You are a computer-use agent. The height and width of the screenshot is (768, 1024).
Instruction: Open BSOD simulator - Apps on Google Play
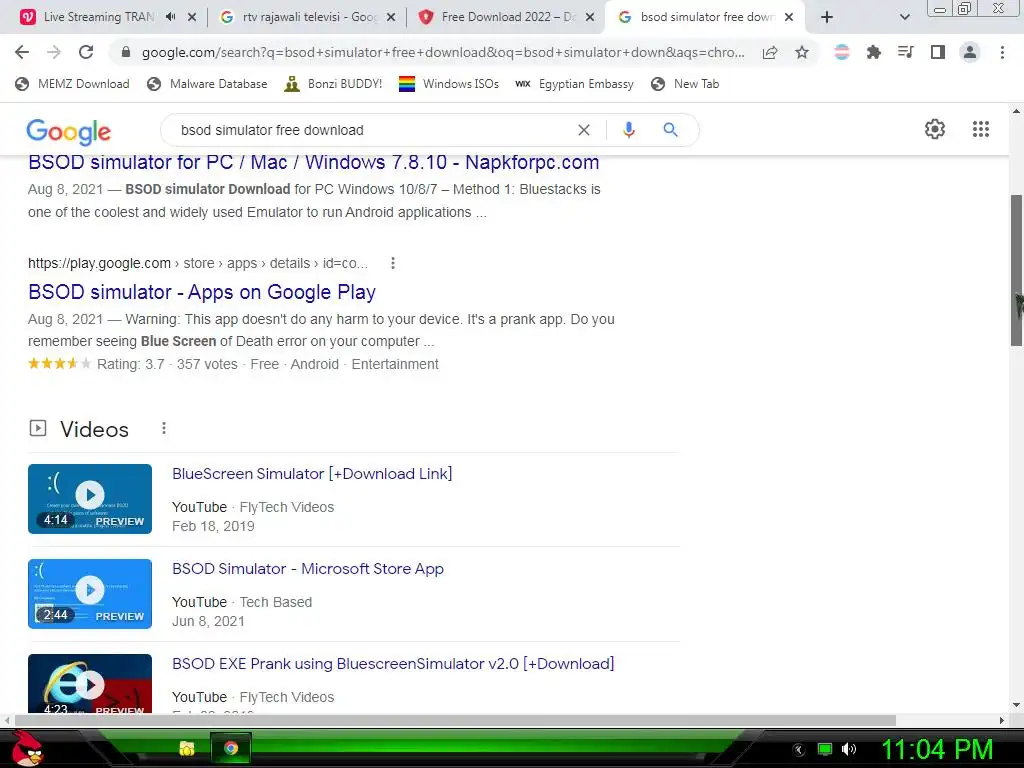click(x=202, y=292)
